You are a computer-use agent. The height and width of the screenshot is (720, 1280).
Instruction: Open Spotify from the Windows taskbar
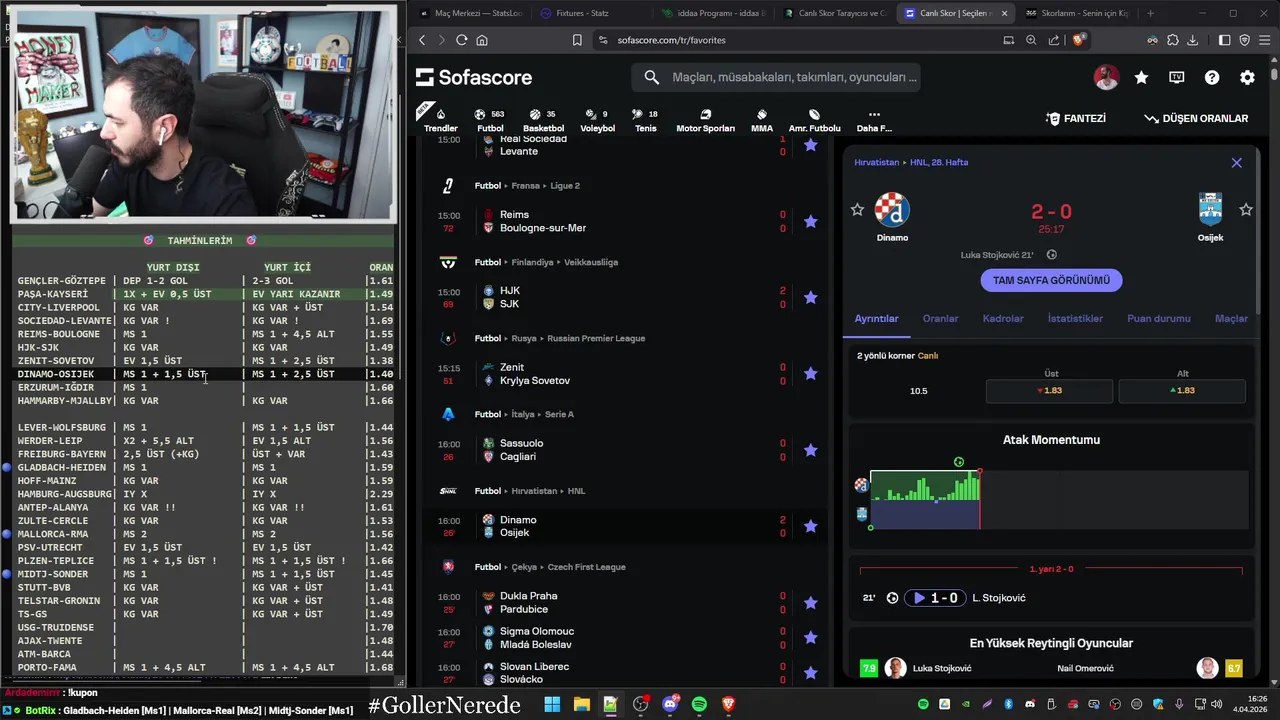click(699, 704)
